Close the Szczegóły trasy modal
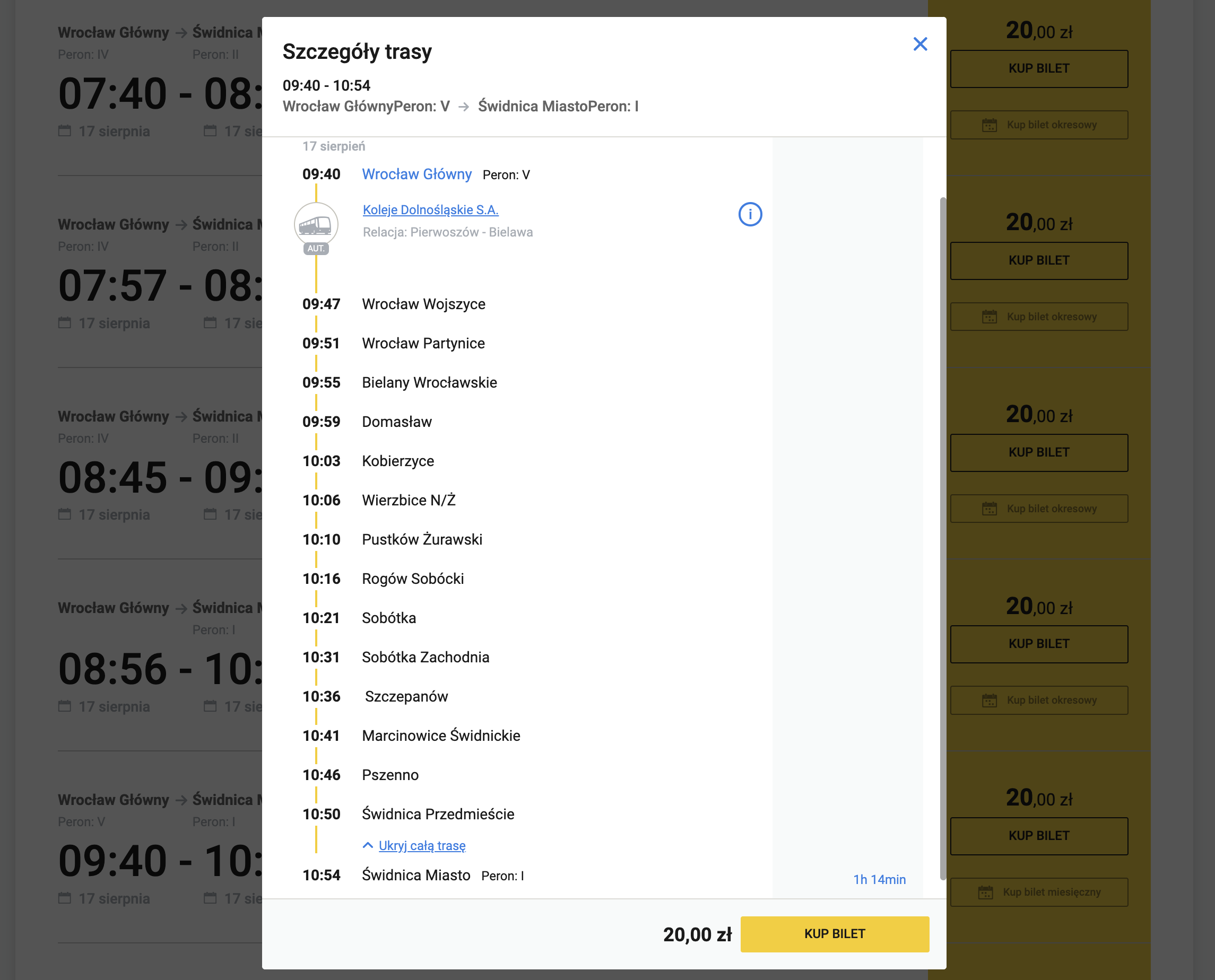Image resolution: width=1215 pixels, height=980 pixels. (920, 44)
